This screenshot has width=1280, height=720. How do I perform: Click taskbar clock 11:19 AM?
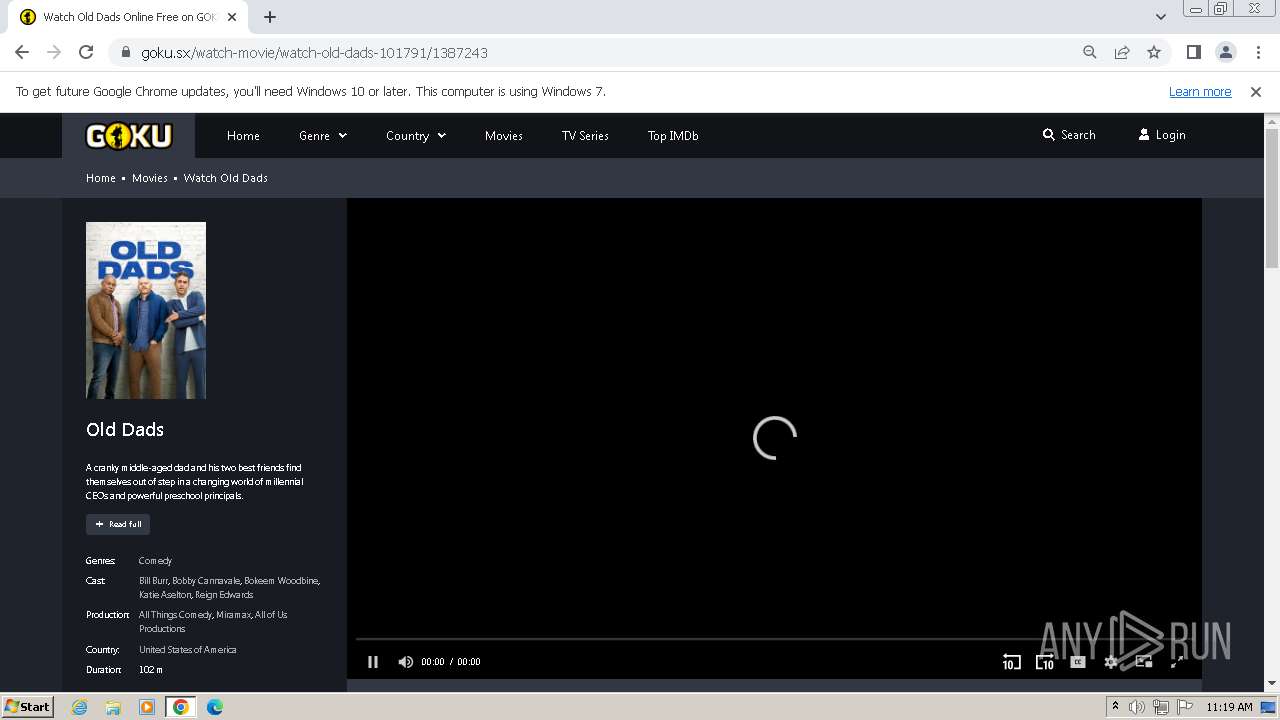pyautogui.click(x=1229, y=707)
